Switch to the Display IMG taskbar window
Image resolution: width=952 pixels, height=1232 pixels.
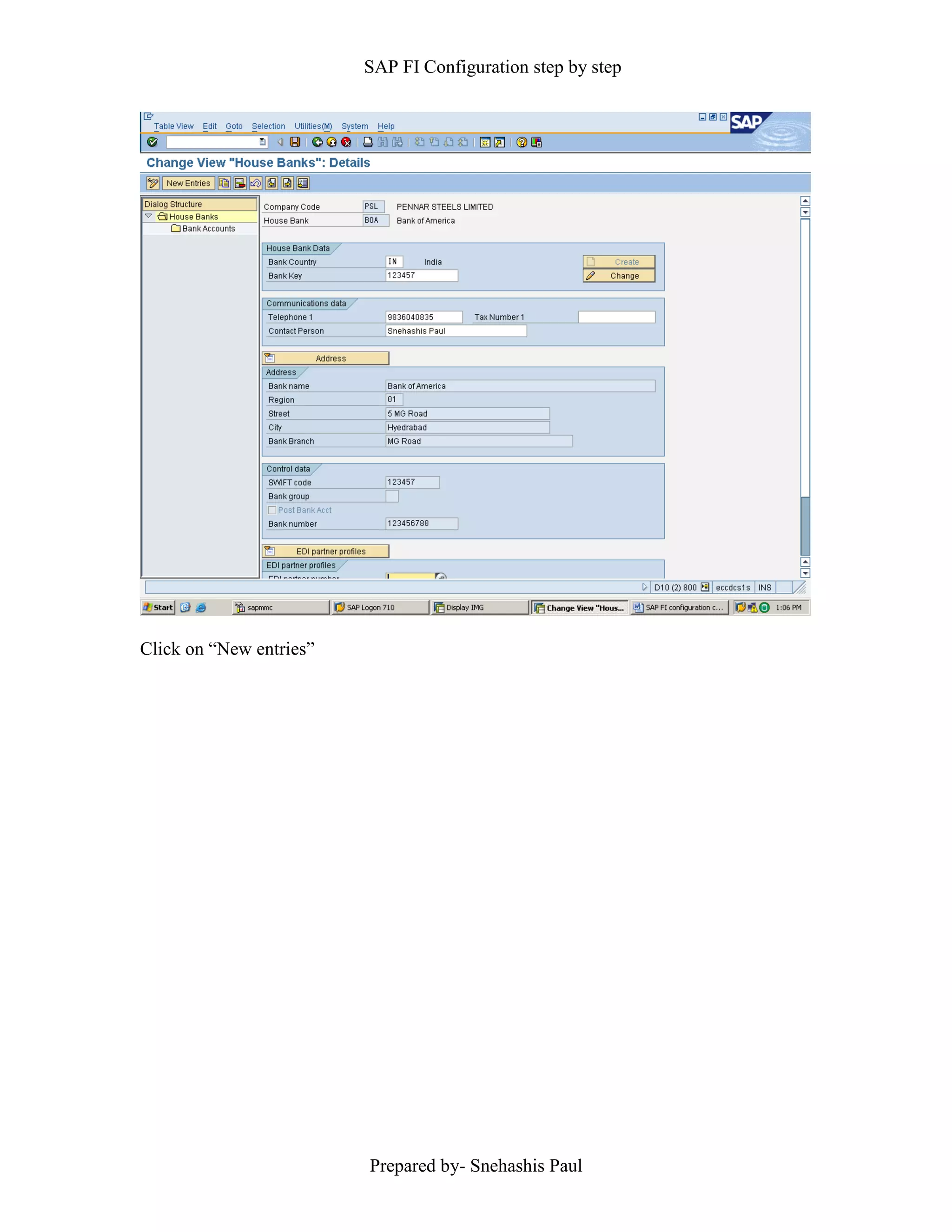[x=480, y=608]
